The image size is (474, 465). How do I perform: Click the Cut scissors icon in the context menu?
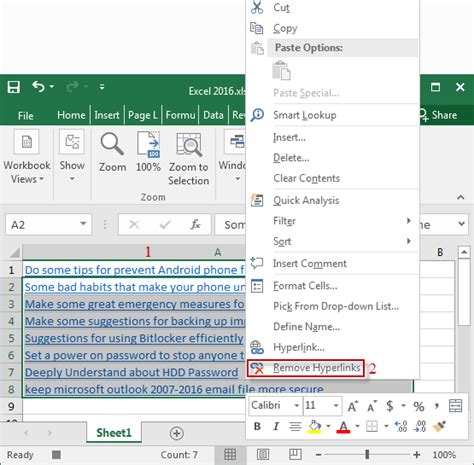coord(257,7)
